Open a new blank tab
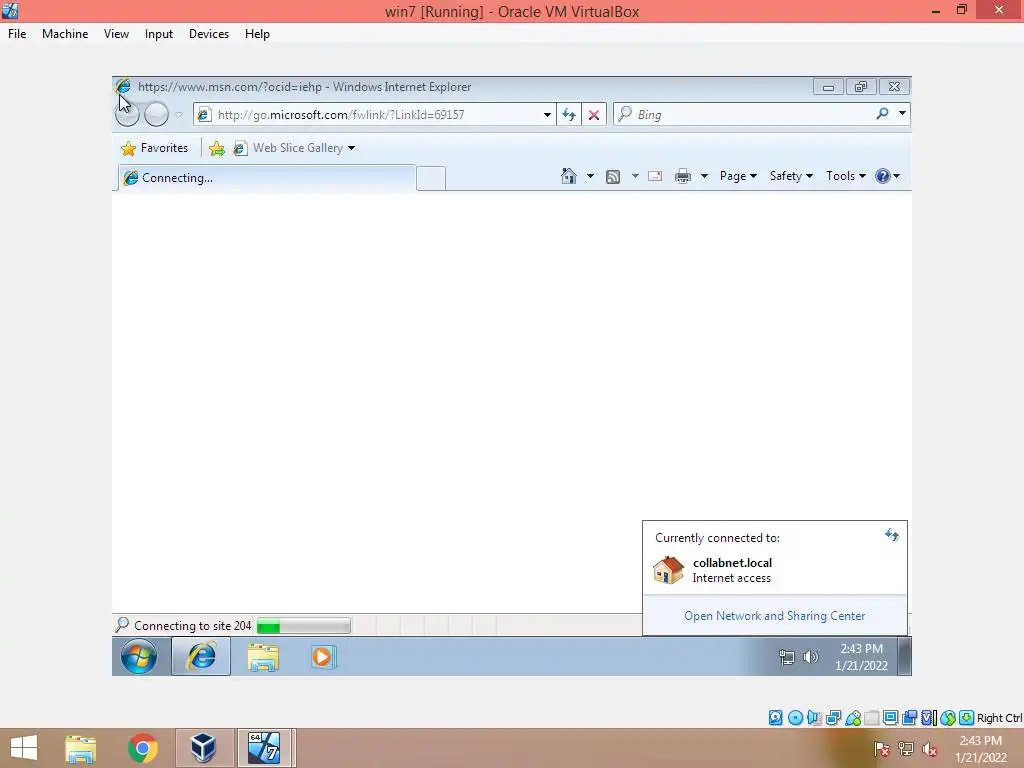Viewport: 1024px width, 768px height. [431, 178]
